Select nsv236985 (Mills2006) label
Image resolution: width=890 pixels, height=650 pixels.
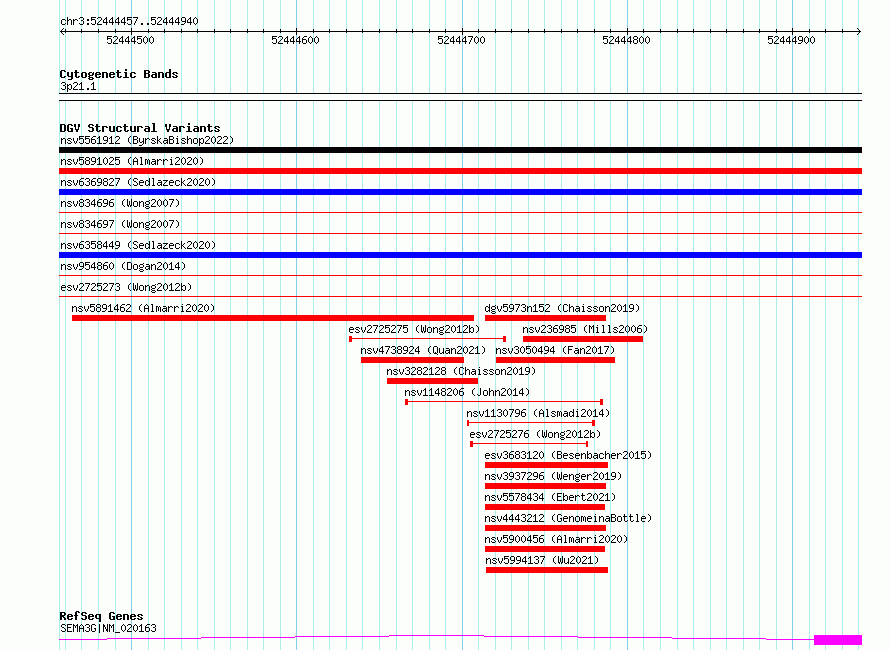585,329
